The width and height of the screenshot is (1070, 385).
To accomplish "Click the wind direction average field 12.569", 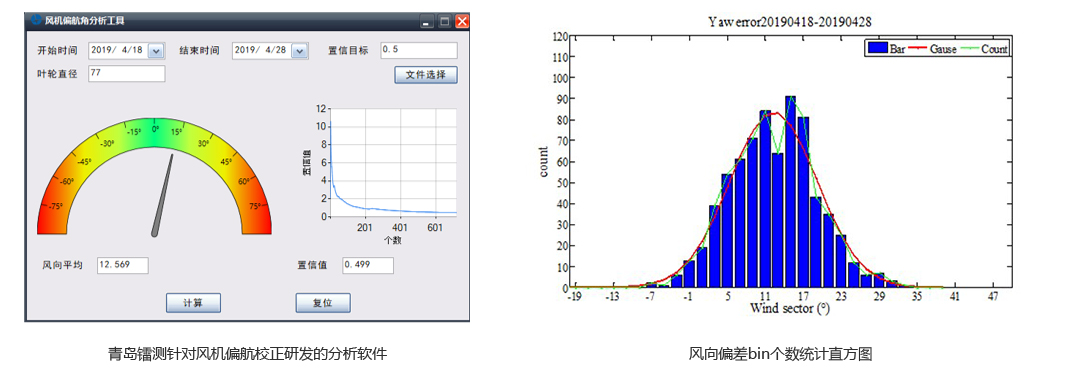I will pos(122,266).
